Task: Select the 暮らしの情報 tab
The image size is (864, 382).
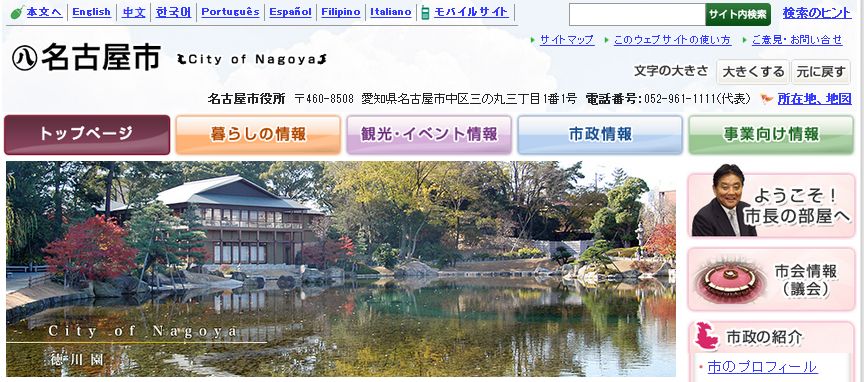Action: [258, 135]
